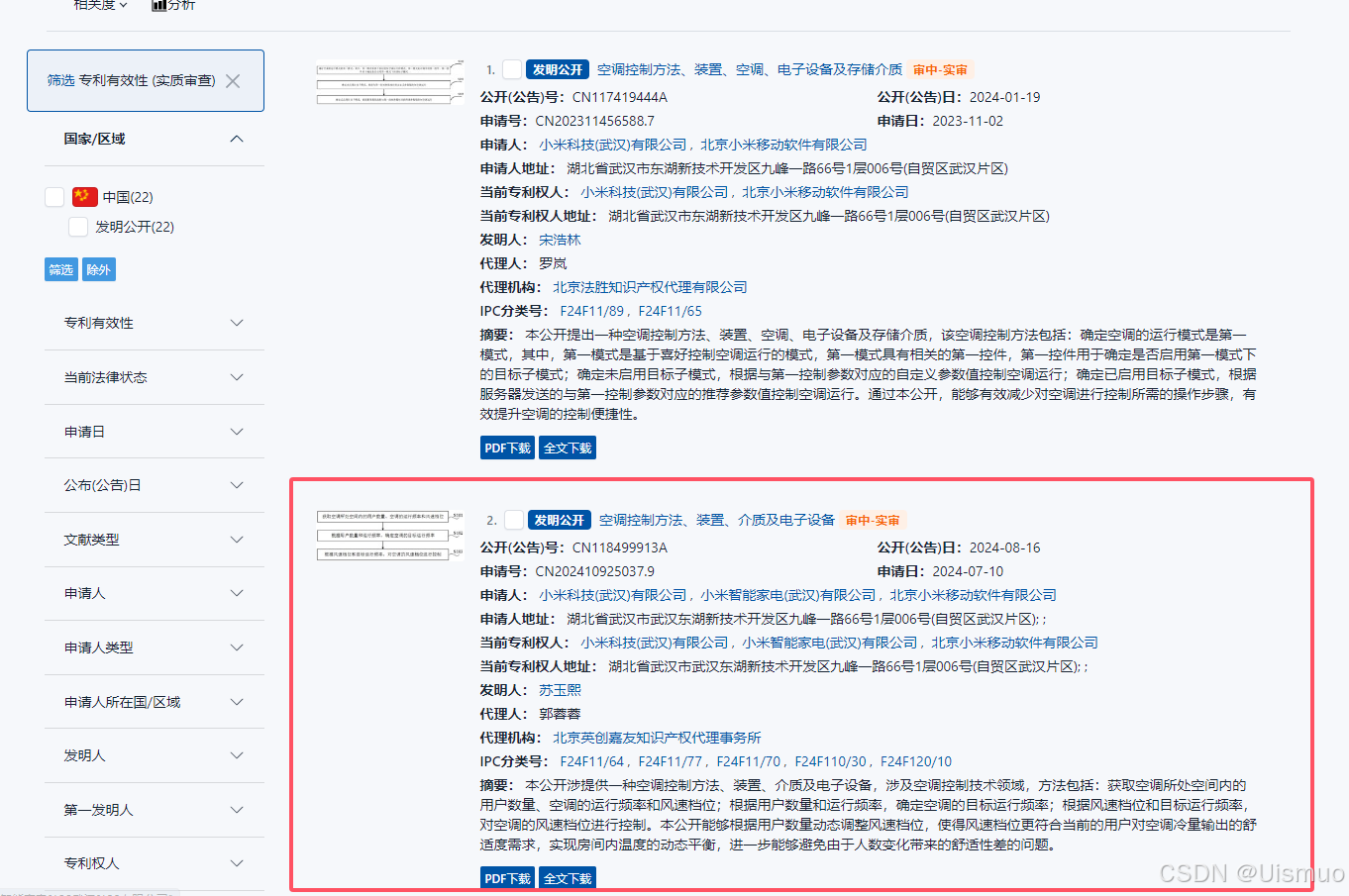Expand the 发明人 filter section

pos(155,755)
